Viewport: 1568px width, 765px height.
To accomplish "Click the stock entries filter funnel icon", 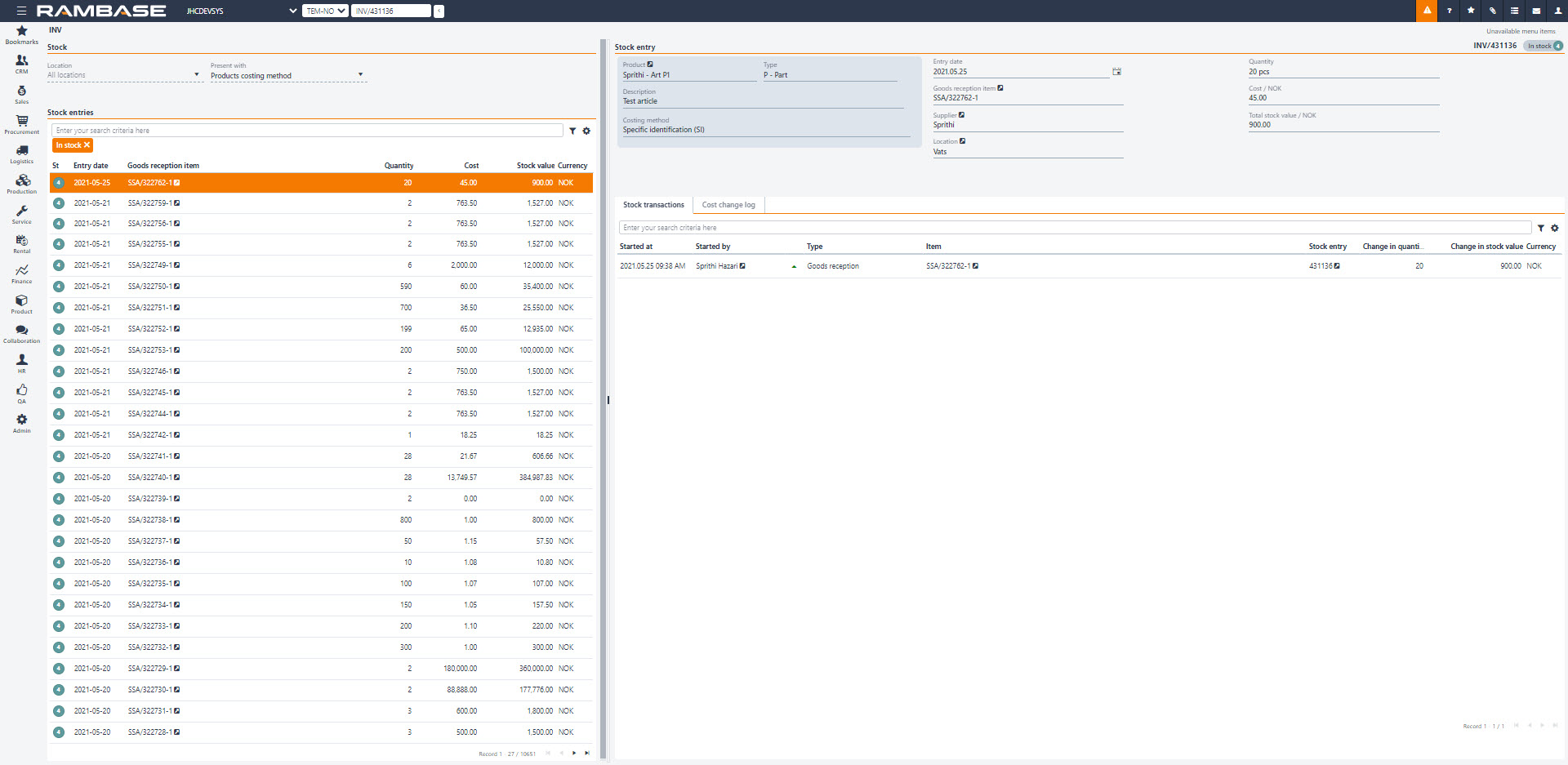I will coord(572,131).
